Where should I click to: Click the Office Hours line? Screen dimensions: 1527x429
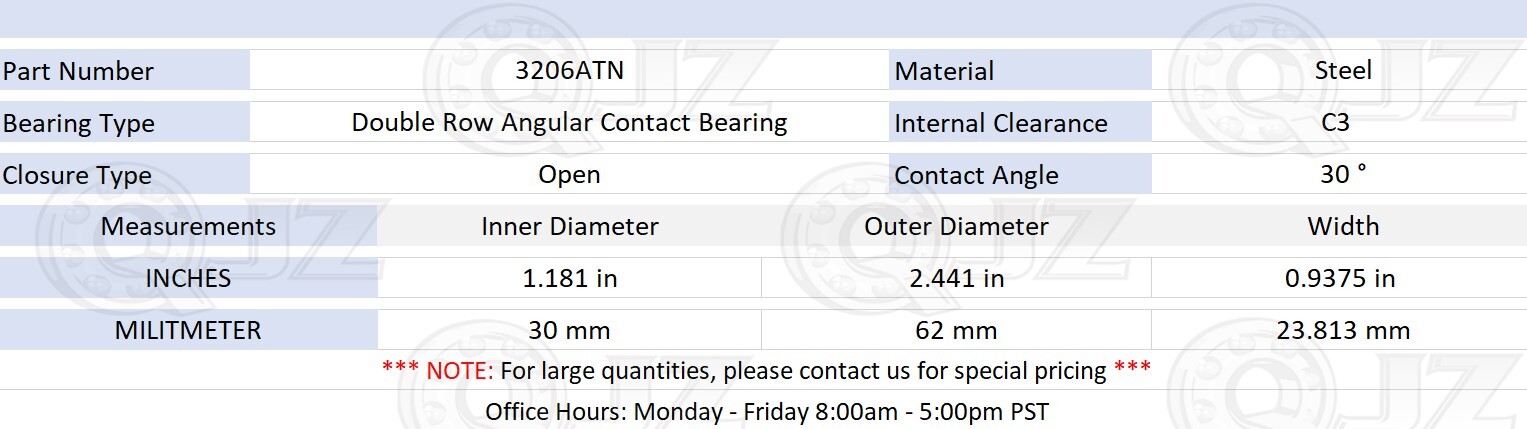click(766, 411)
